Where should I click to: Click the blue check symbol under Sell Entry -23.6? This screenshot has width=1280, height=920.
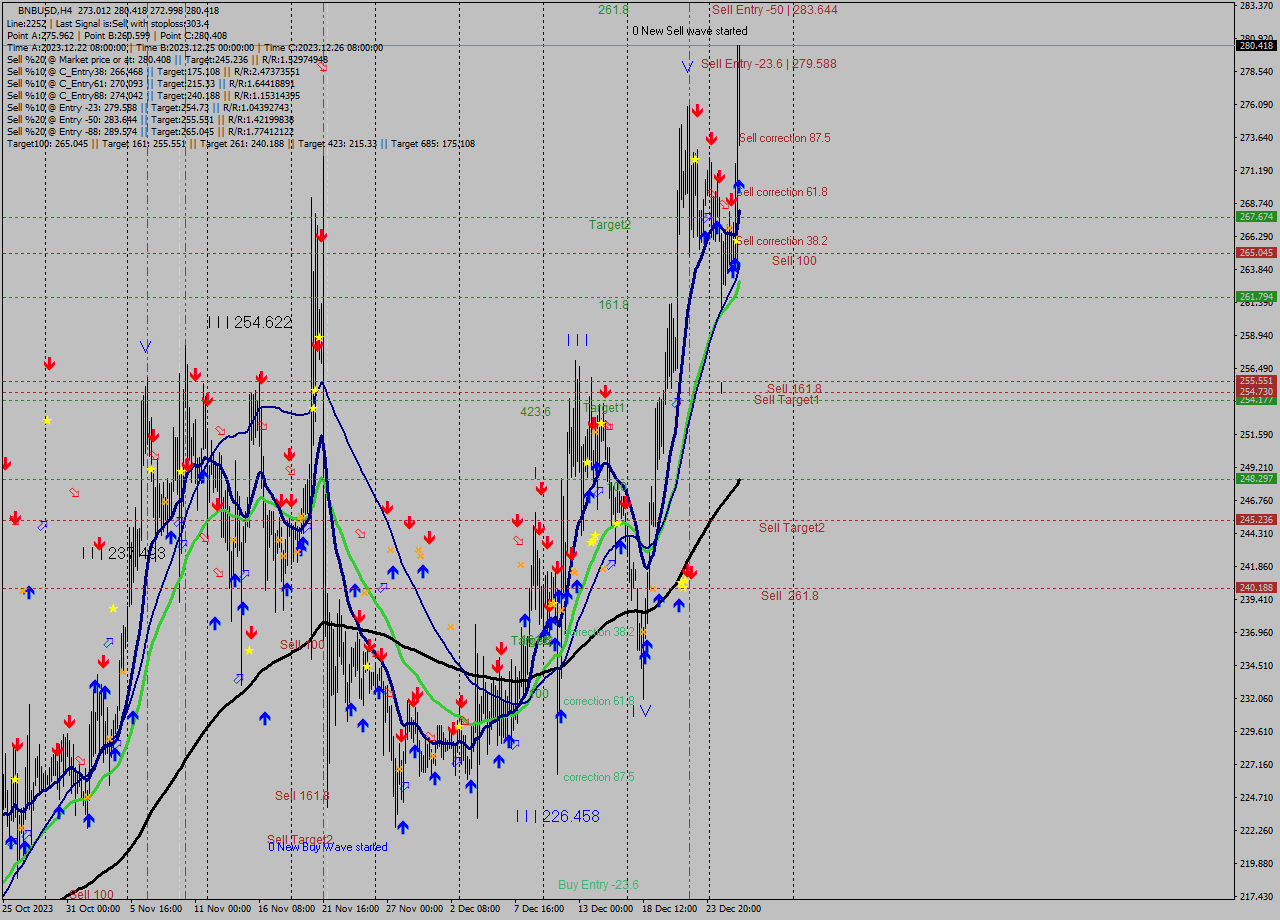coord(687,66)
